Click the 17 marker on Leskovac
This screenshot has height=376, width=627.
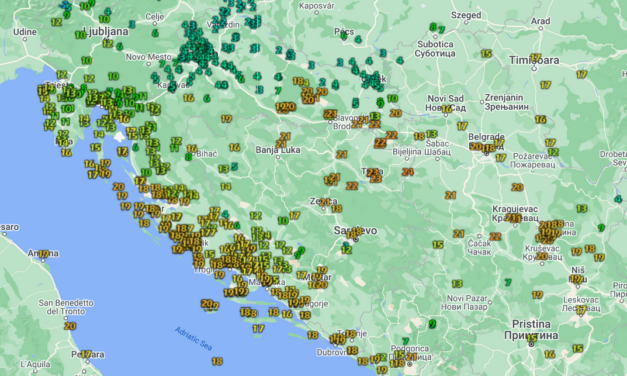click(x=581, y=309)
